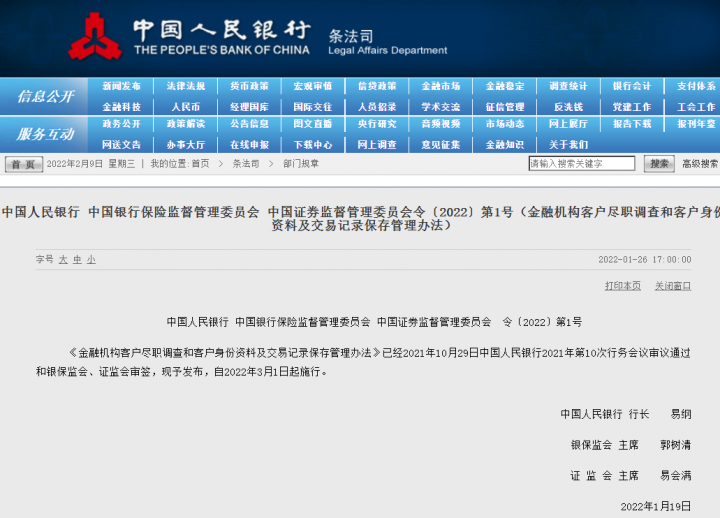Open the 办事大厅 page

coord(186,145)
